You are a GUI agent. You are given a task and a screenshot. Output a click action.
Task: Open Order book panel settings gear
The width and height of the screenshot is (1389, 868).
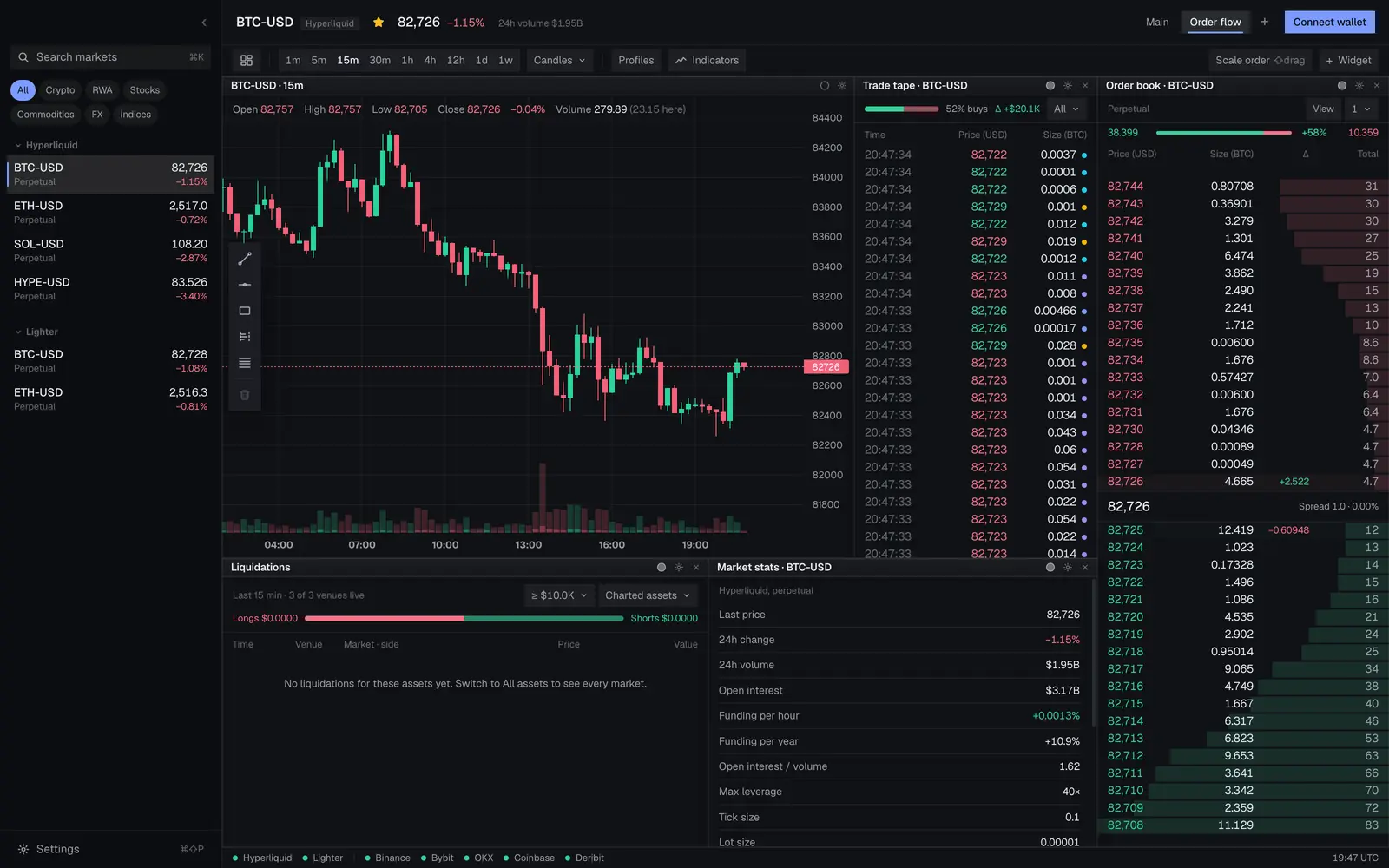click(x=1359, y=86)
